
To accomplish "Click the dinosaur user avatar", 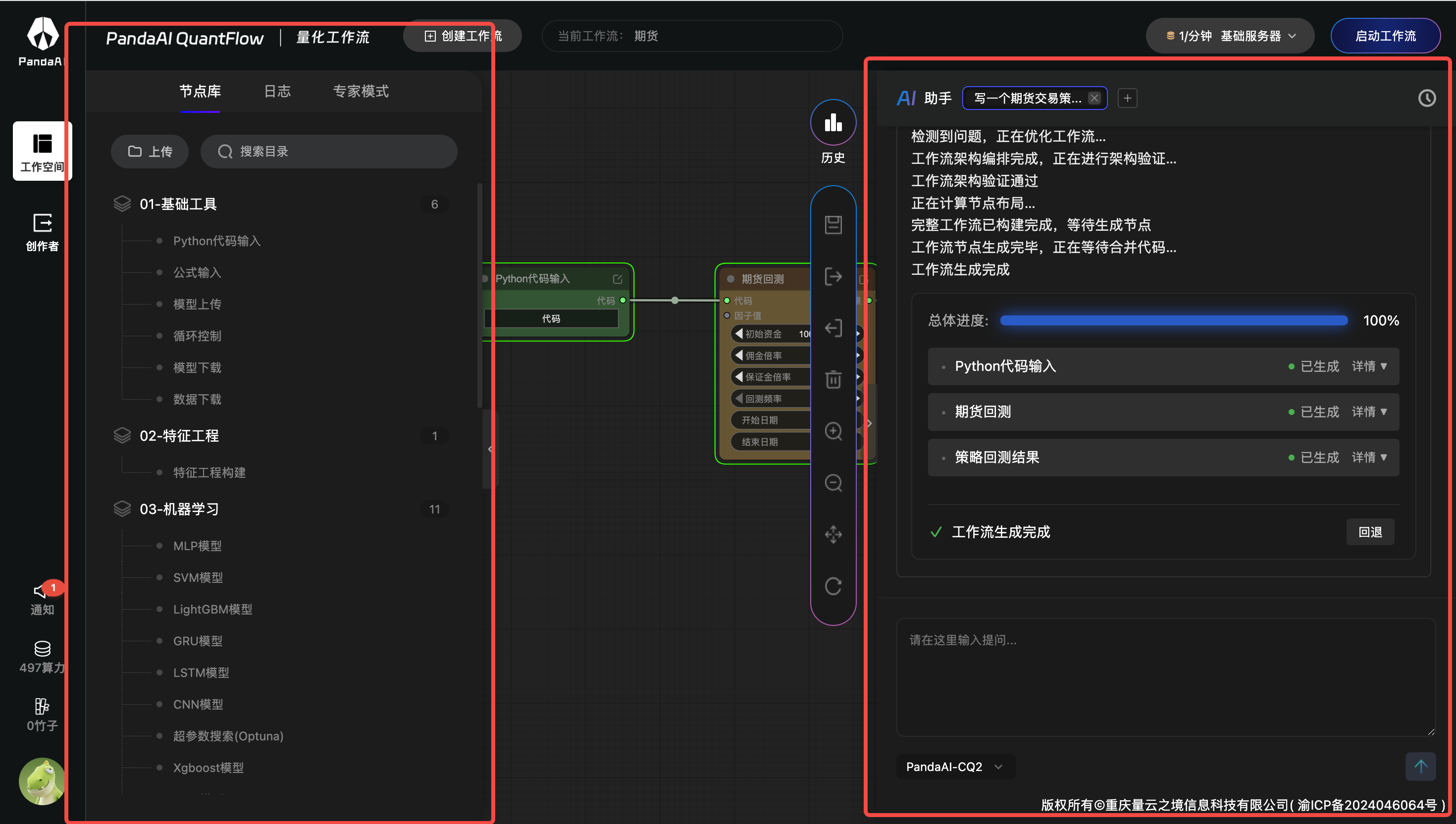I will (x=43, y=781).
